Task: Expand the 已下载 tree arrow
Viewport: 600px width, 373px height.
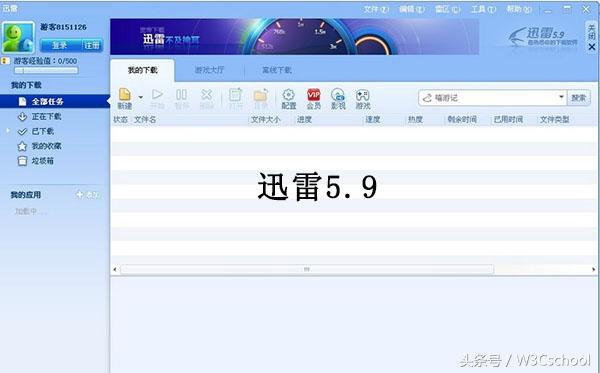Action: point(8,131)
